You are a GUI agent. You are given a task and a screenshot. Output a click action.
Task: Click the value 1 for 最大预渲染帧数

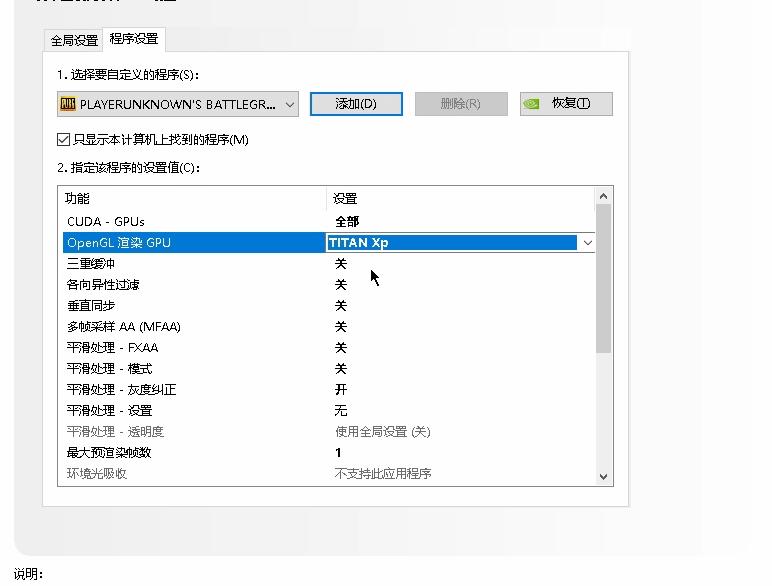[338, 453]
